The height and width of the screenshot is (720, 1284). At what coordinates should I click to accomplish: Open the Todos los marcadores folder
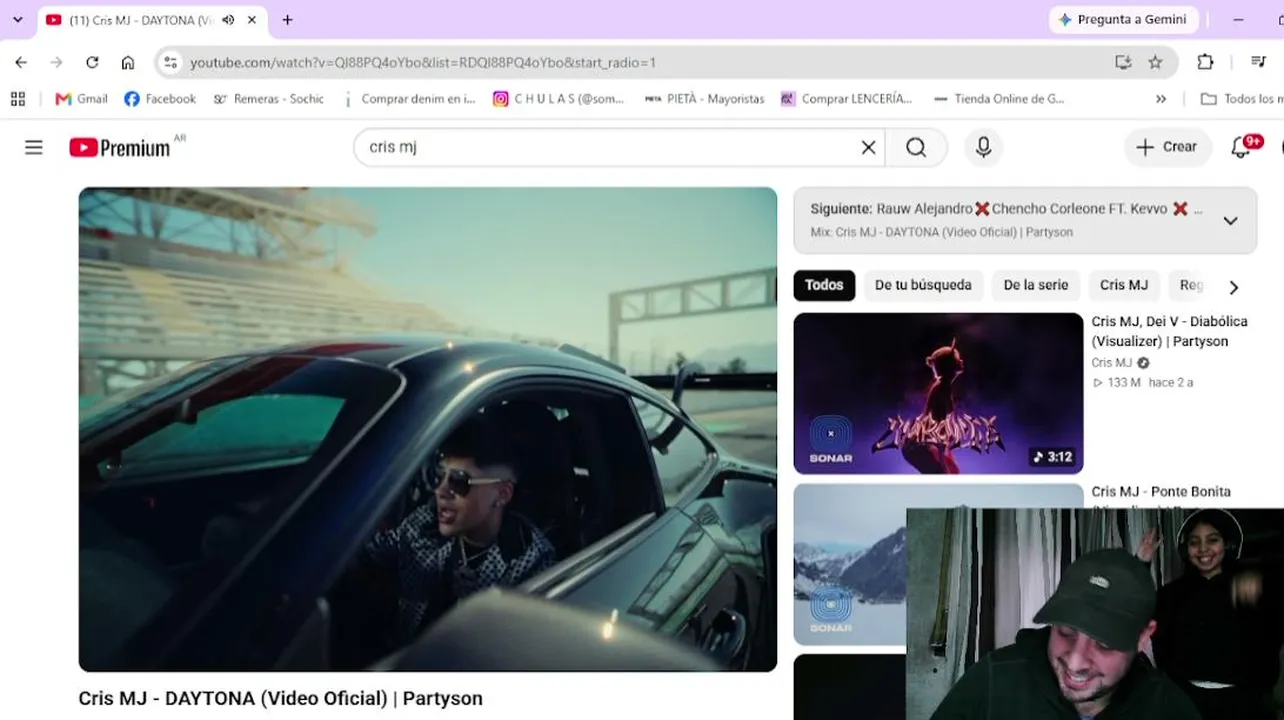(1241, 99)
